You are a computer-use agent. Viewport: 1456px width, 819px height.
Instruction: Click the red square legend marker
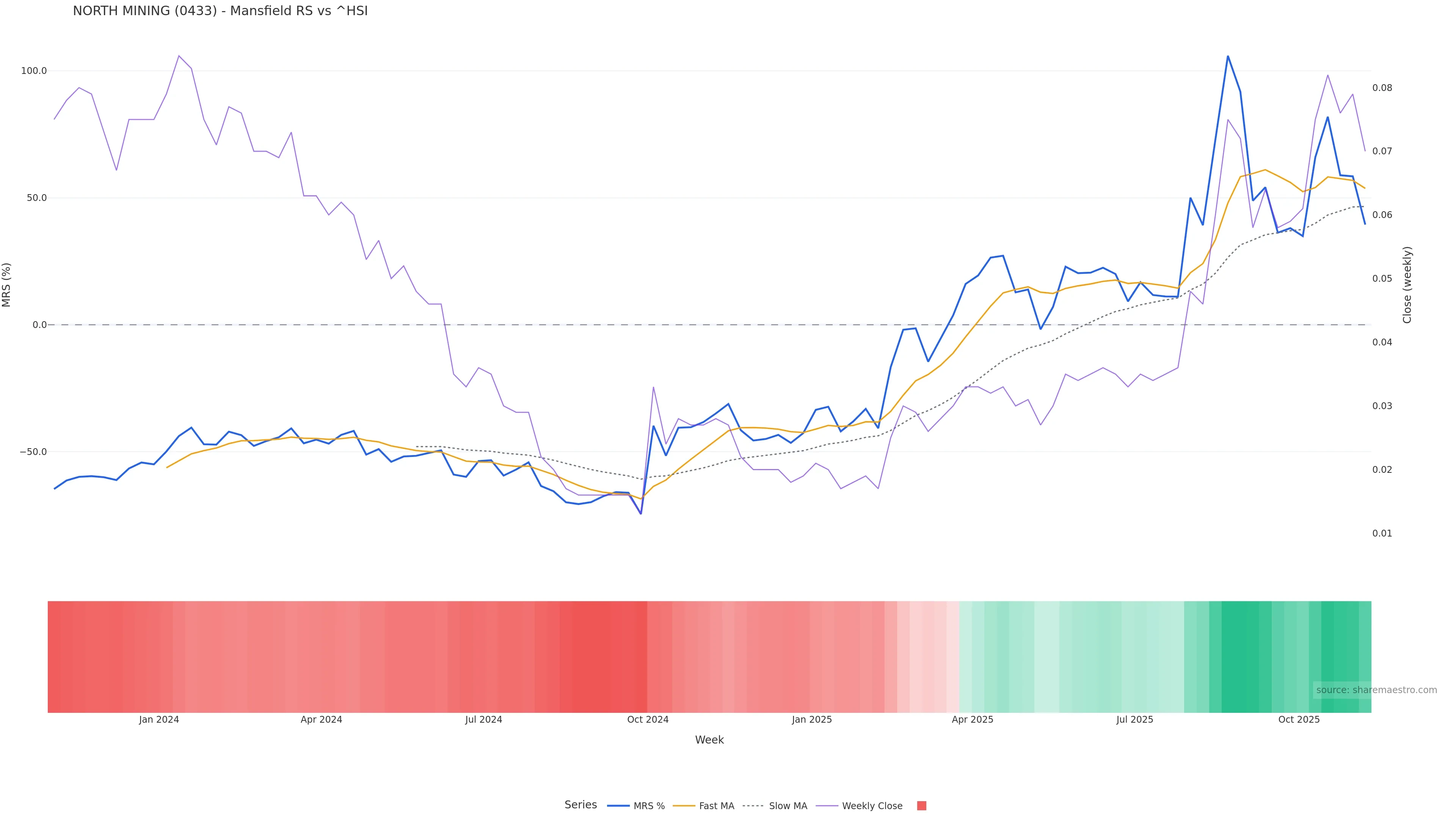tap(921, 806)
